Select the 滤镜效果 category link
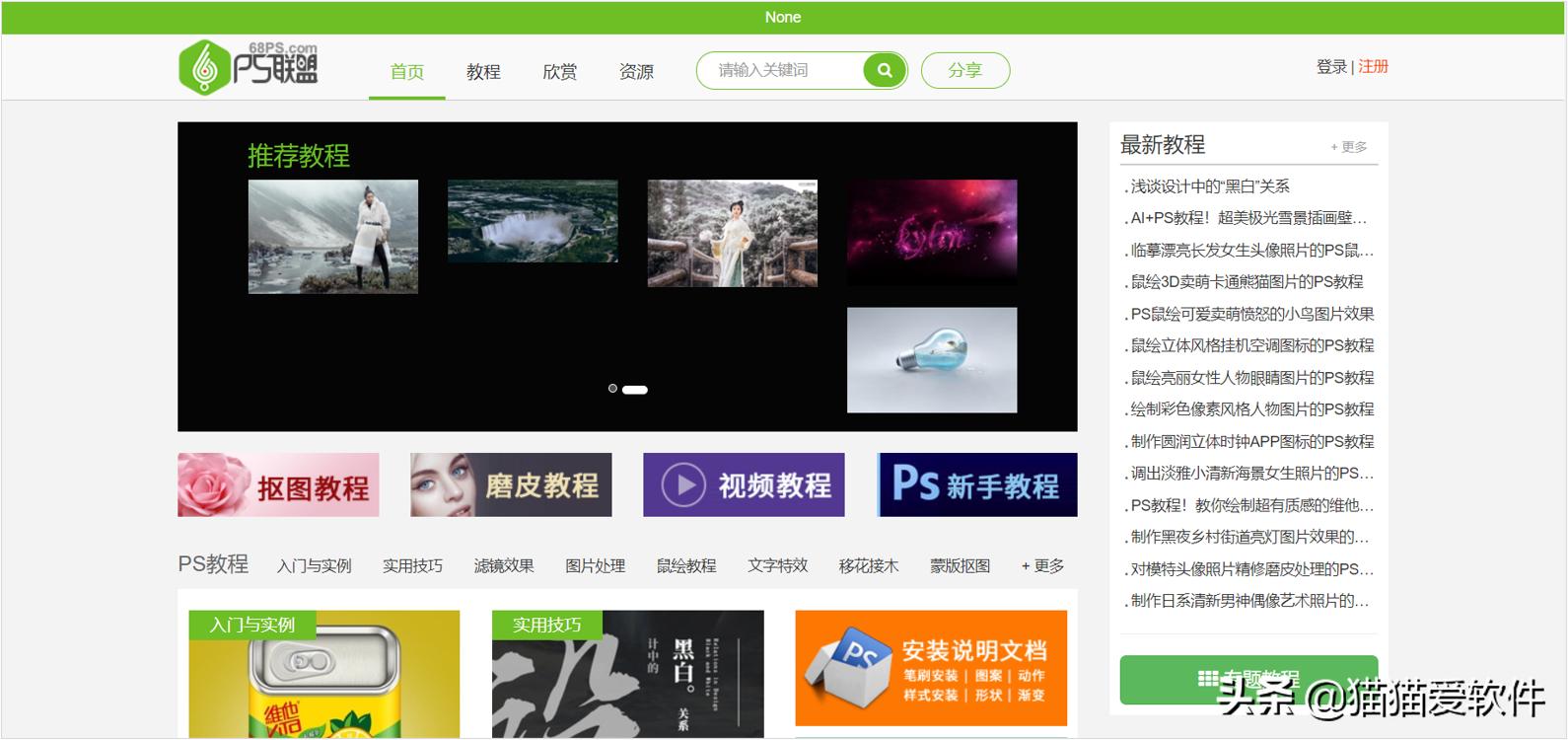The height and width of the screenshot is (740, 1568). pyautogui.click(x=504, y=566)
